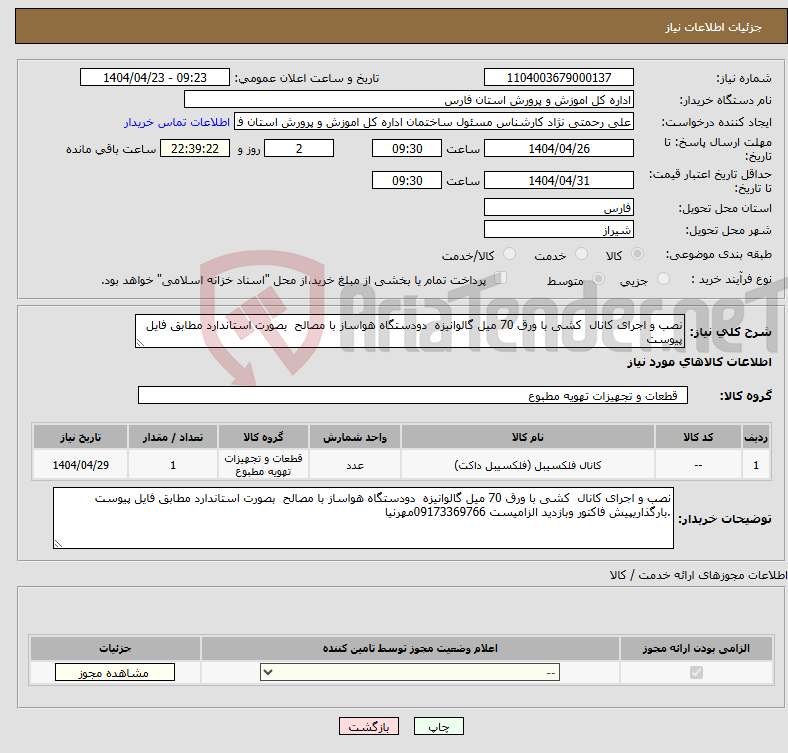788x753 pixels.
Task: Toggle the treasury bonds payment checkbox
Action: pos(500,278)
